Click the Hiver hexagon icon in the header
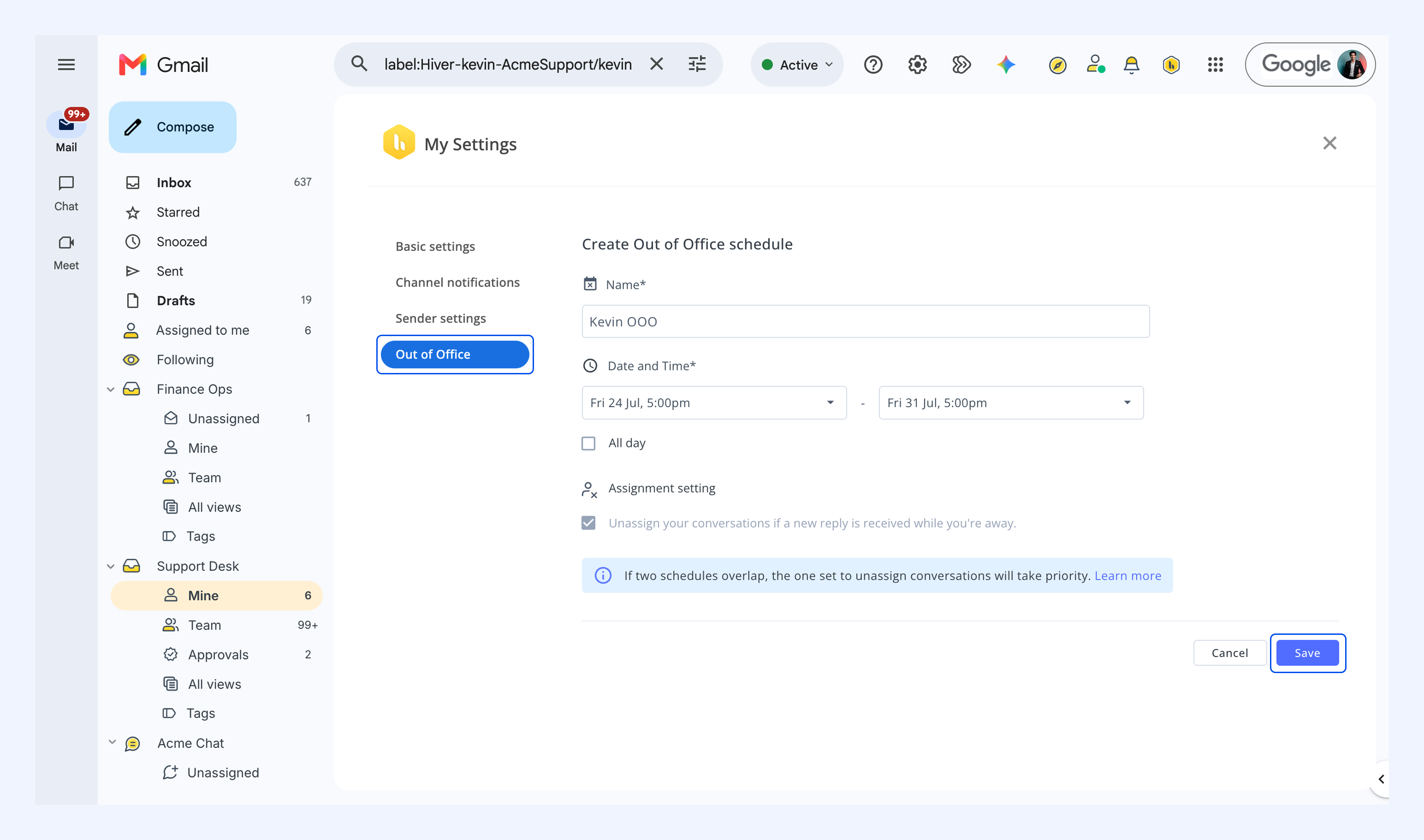Screen dimensions: 1424x840 point(1171,65)
